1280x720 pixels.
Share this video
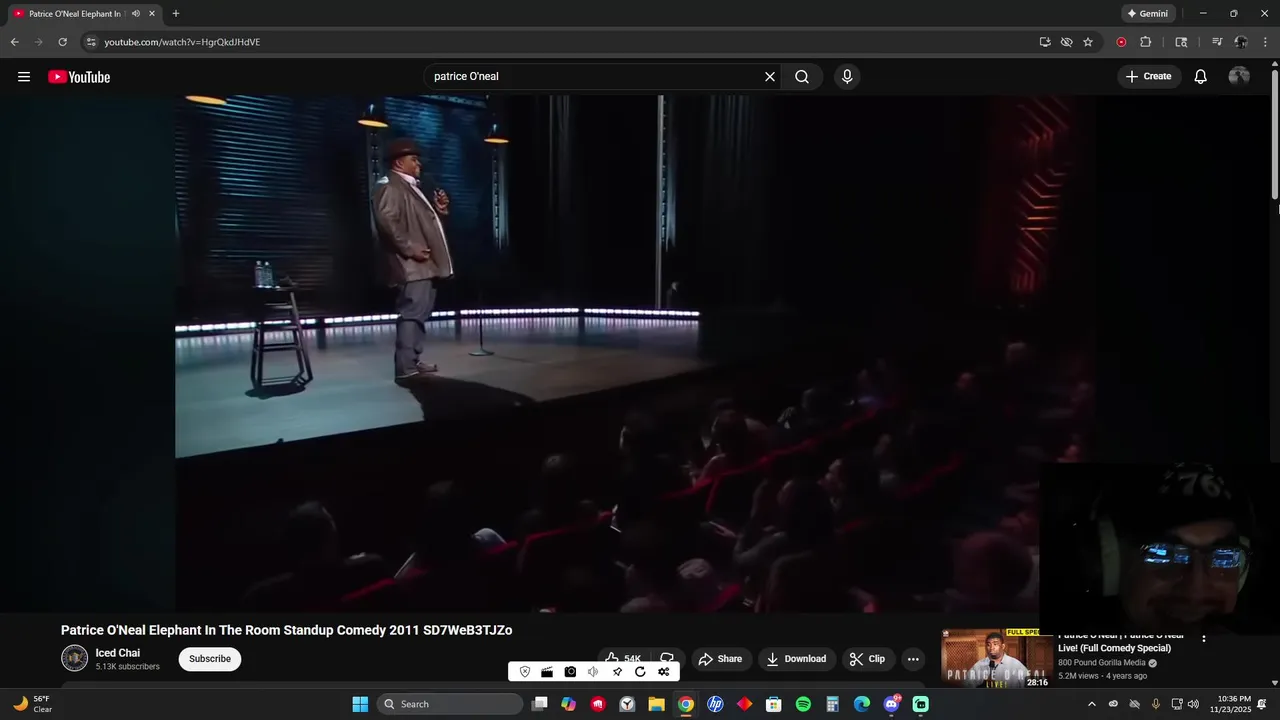click(x=720, y=659)
